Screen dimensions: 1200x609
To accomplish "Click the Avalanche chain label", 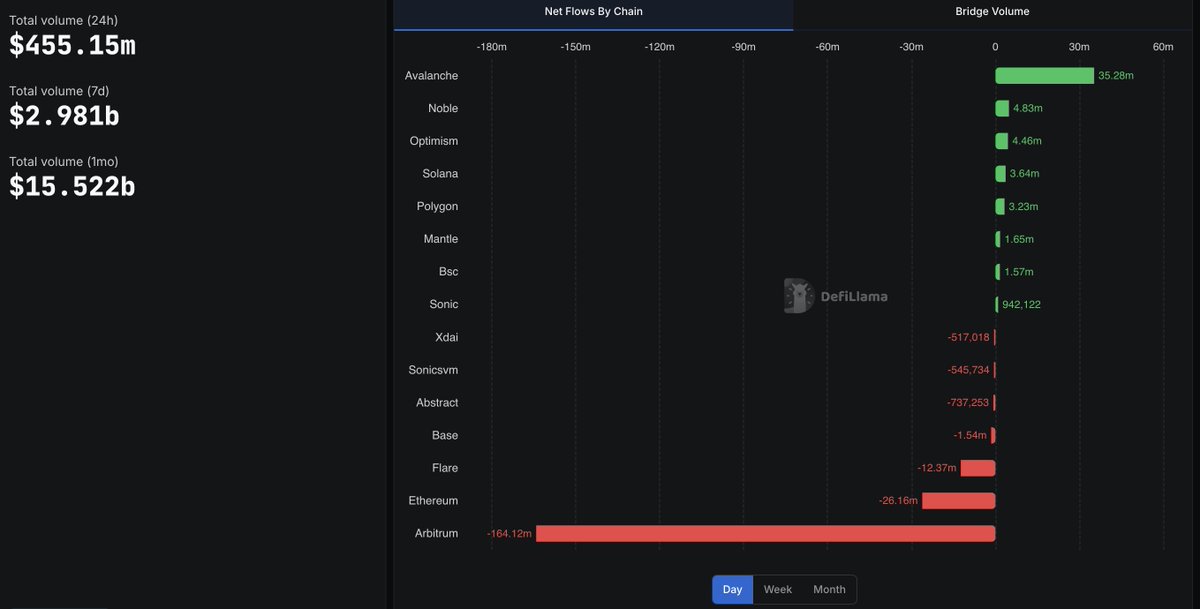I will coord(432,76).
